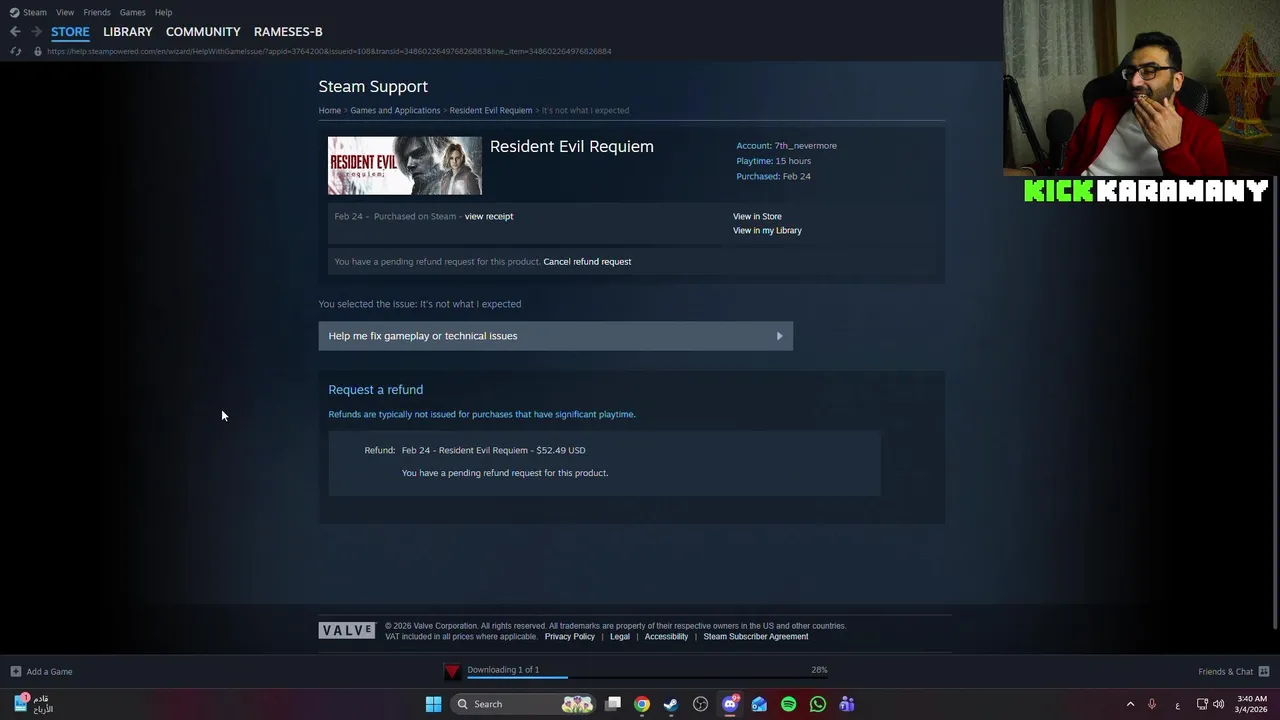Switch to the COMMUNITY tab

203,32
